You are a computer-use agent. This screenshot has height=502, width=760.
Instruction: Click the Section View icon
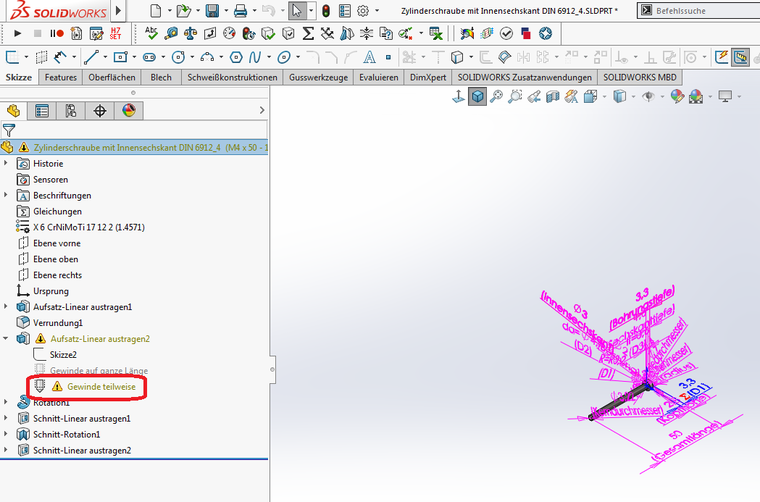[x=553, y=96]
